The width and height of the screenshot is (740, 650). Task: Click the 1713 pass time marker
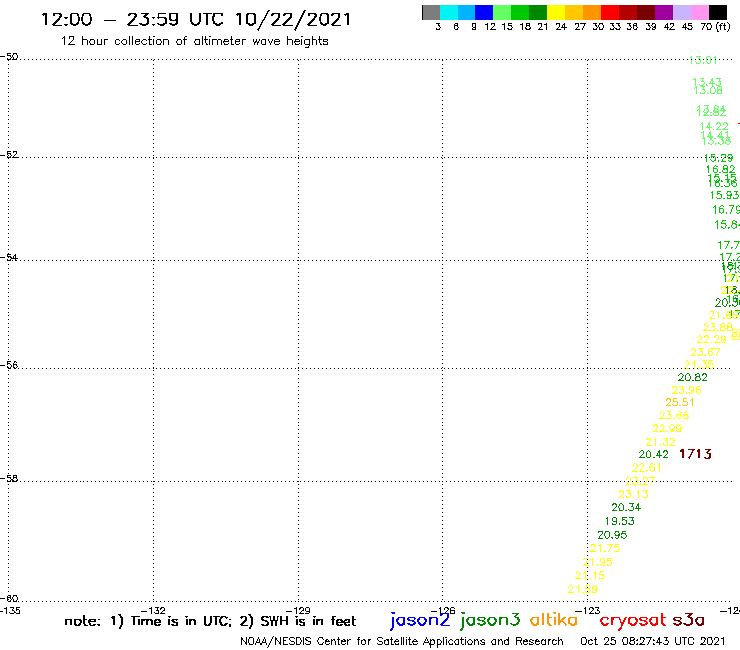[695, 454]
